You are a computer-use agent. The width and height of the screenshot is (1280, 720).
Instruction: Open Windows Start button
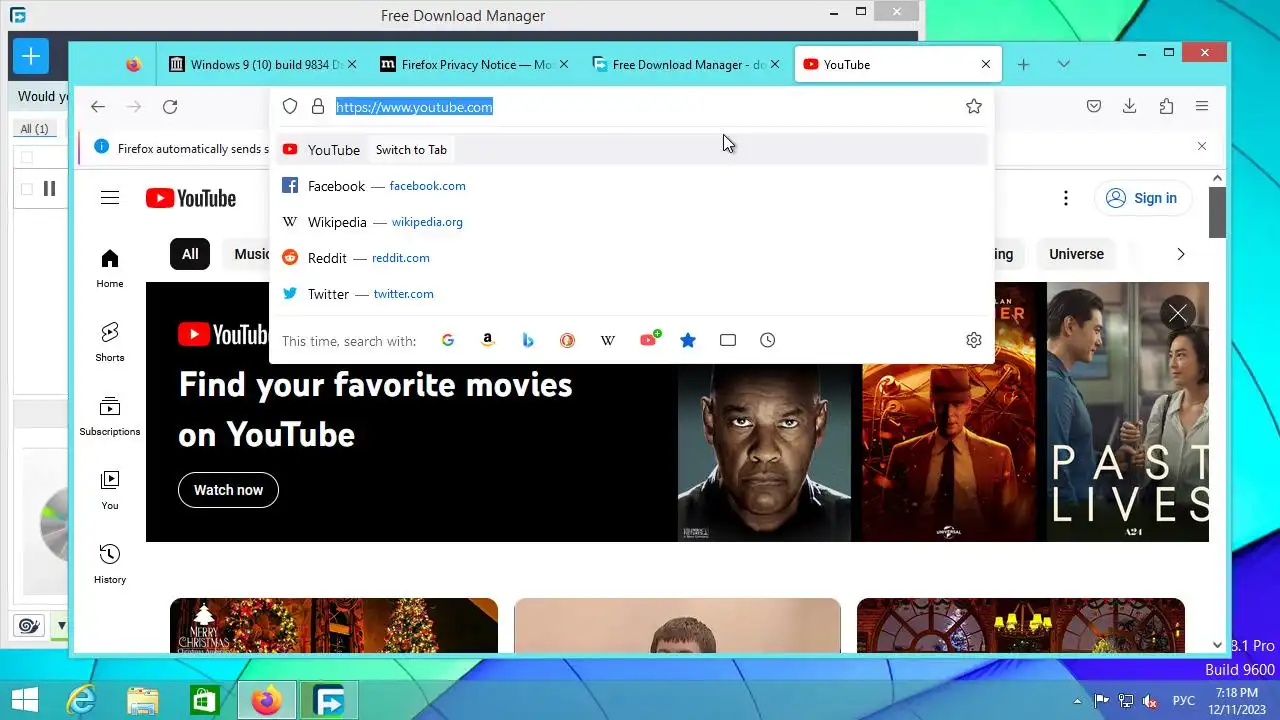click(x=24, y=700)
